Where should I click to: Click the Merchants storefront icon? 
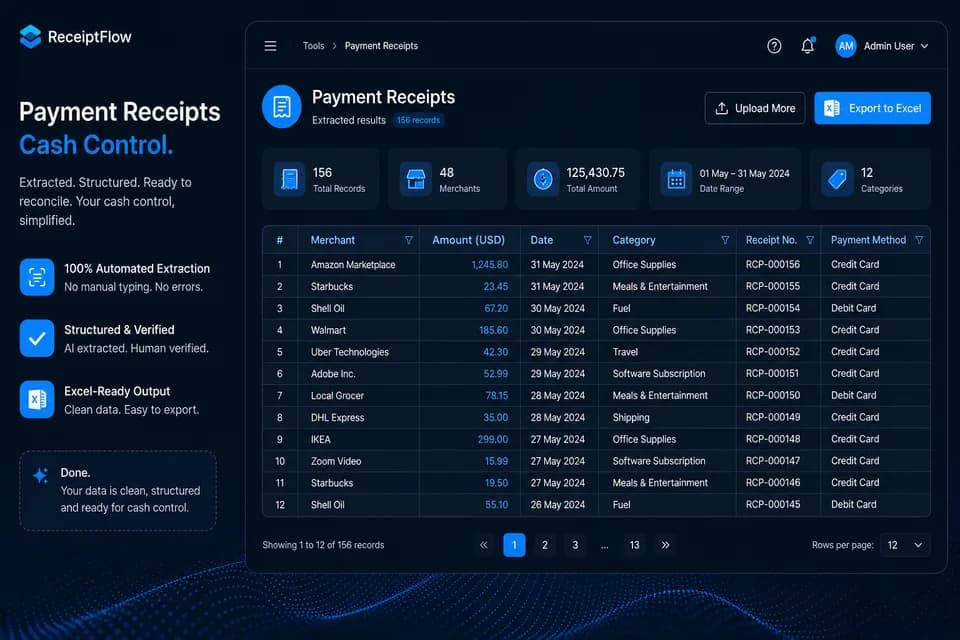[x=416, y=179]
